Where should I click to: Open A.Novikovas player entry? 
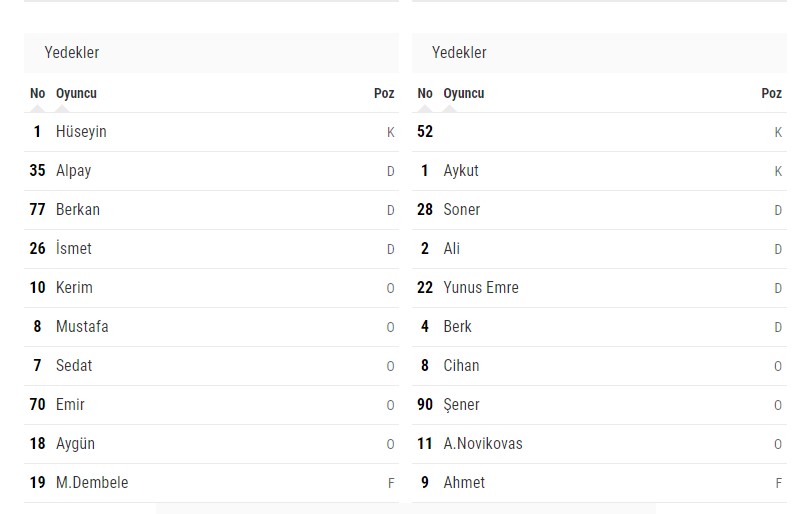[599, 444]
